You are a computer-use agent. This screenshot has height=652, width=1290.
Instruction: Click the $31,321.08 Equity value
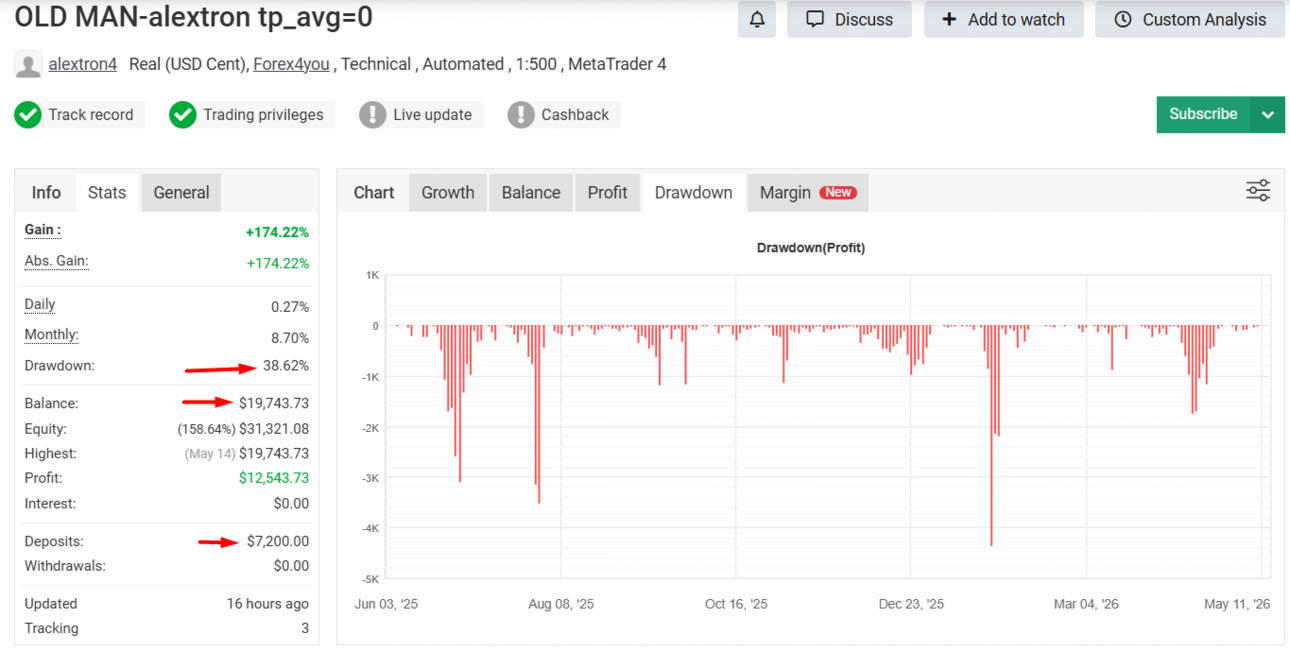tap(274, 429)
